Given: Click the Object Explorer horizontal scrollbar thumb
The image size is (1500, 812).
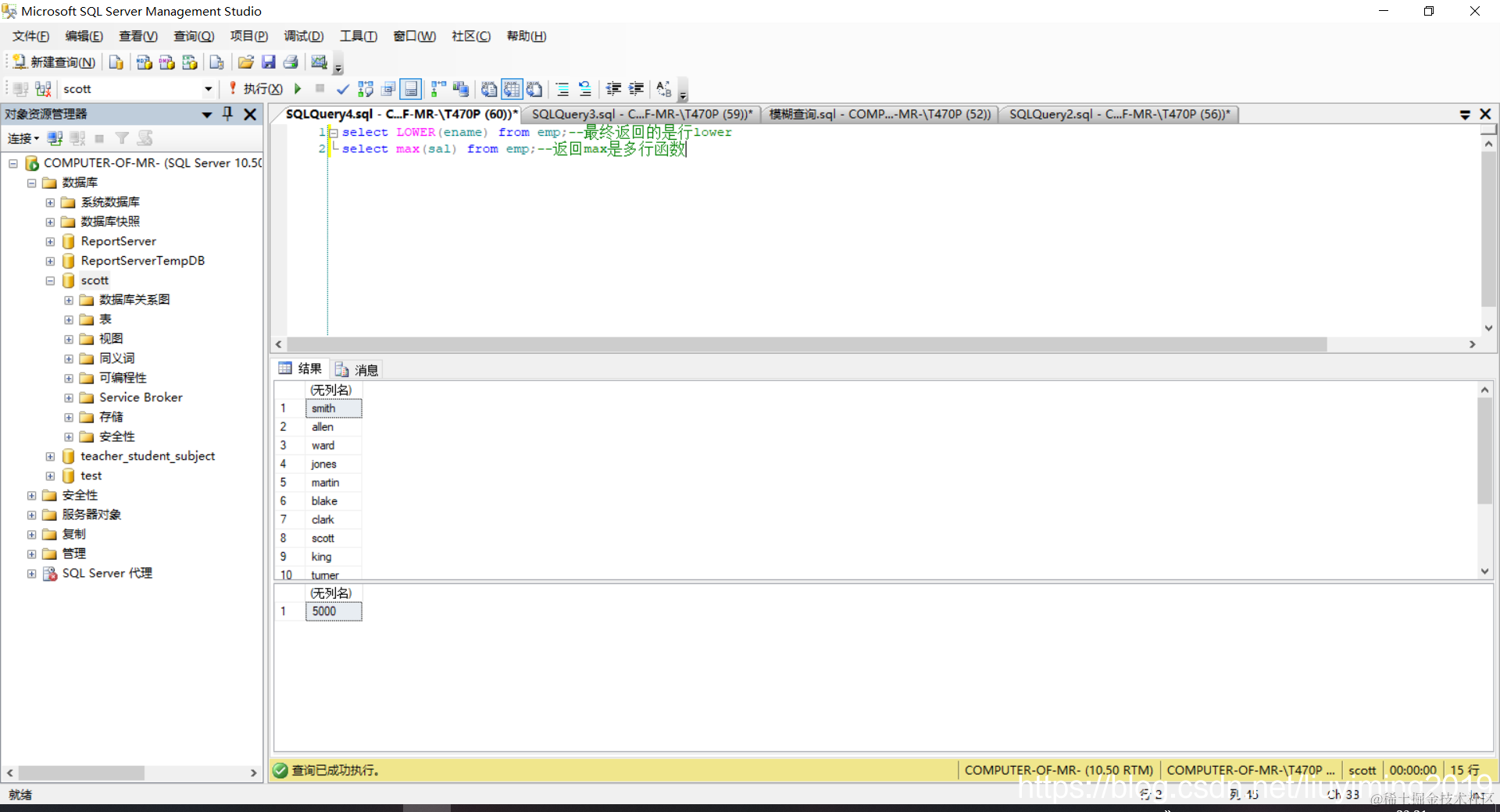Looking at the screenshot, I should [x=81, y=772].
